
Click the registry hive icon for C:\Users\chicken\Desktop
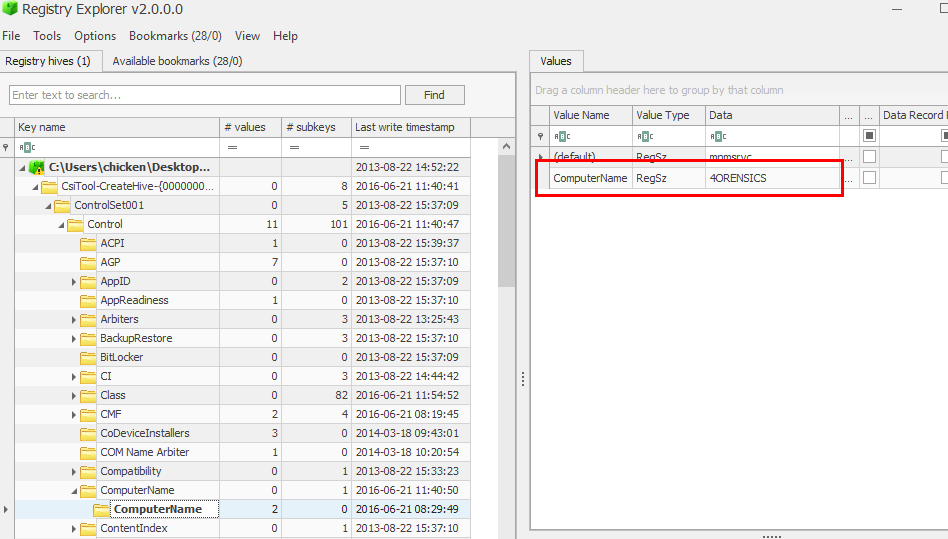pyautogui.click(x=37, y=167)
